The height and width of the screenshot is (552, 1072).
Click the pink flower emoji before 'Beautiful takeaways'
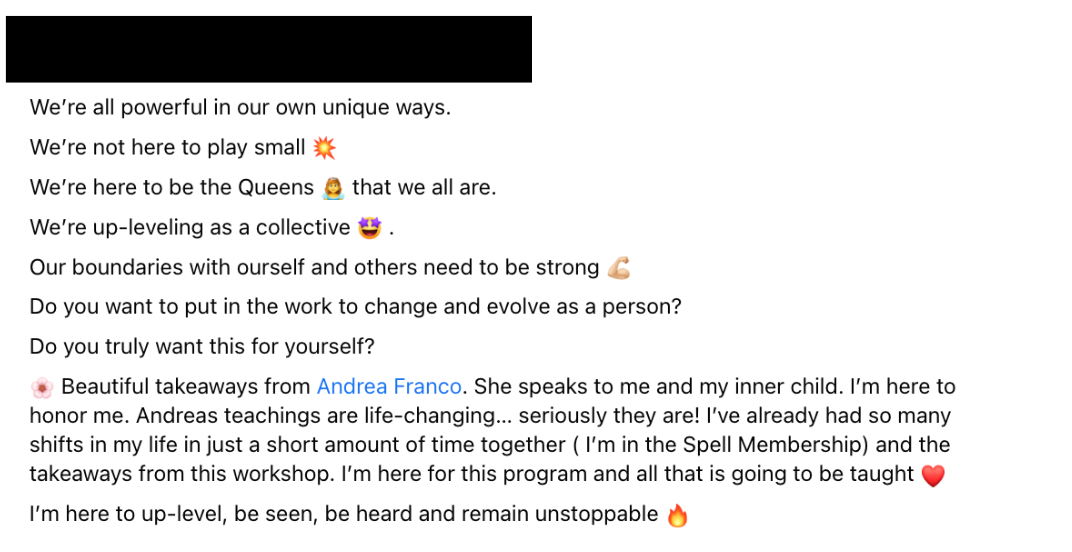tap(42, 387)
